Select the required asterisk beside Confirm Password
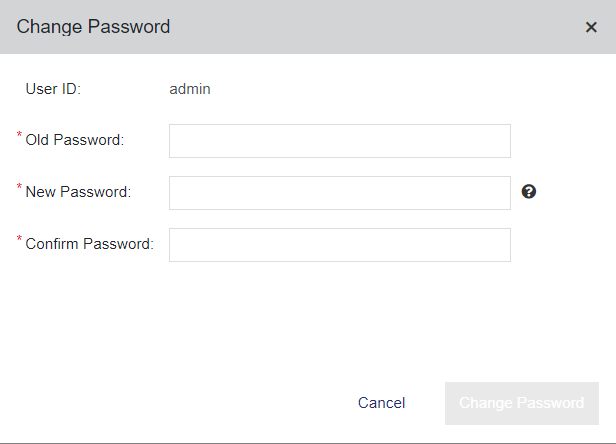616x444 pixels. pos(19,239)
